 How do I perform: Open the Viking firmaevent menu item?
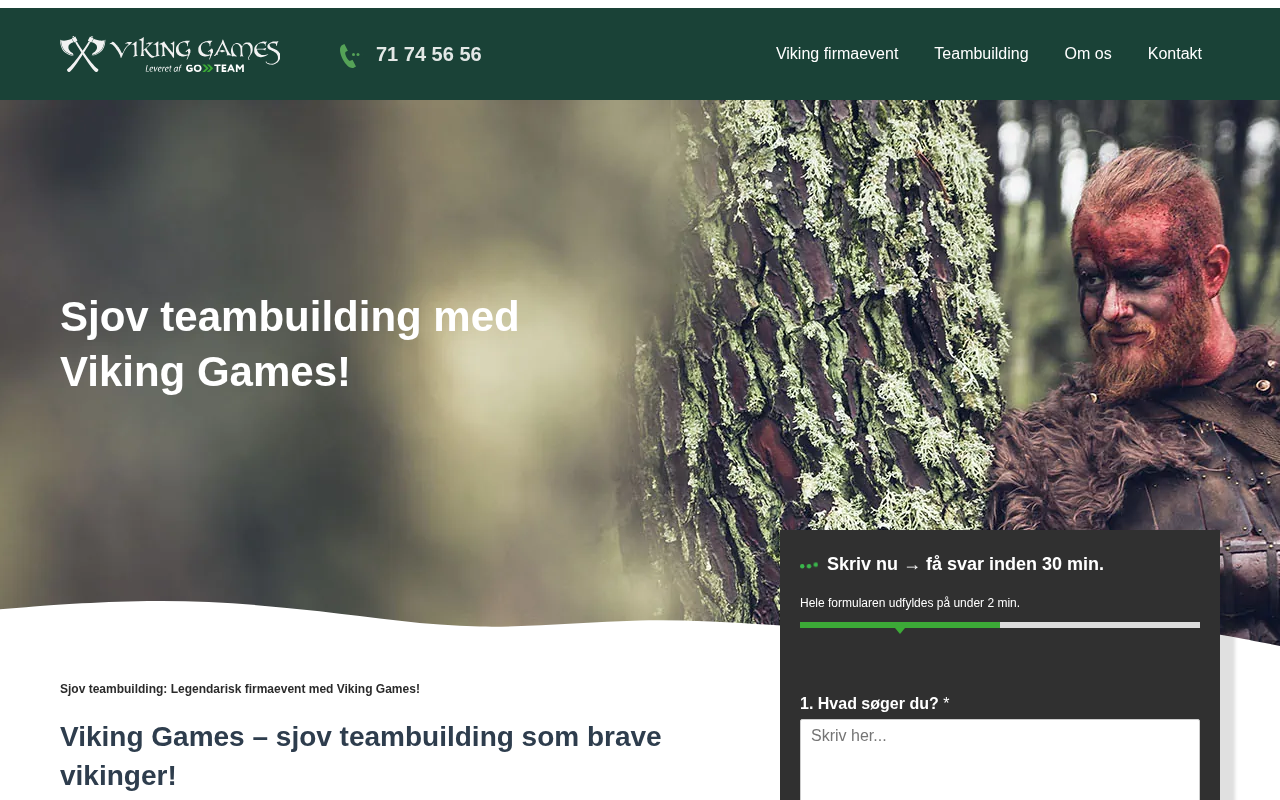(x=837, y=54)
